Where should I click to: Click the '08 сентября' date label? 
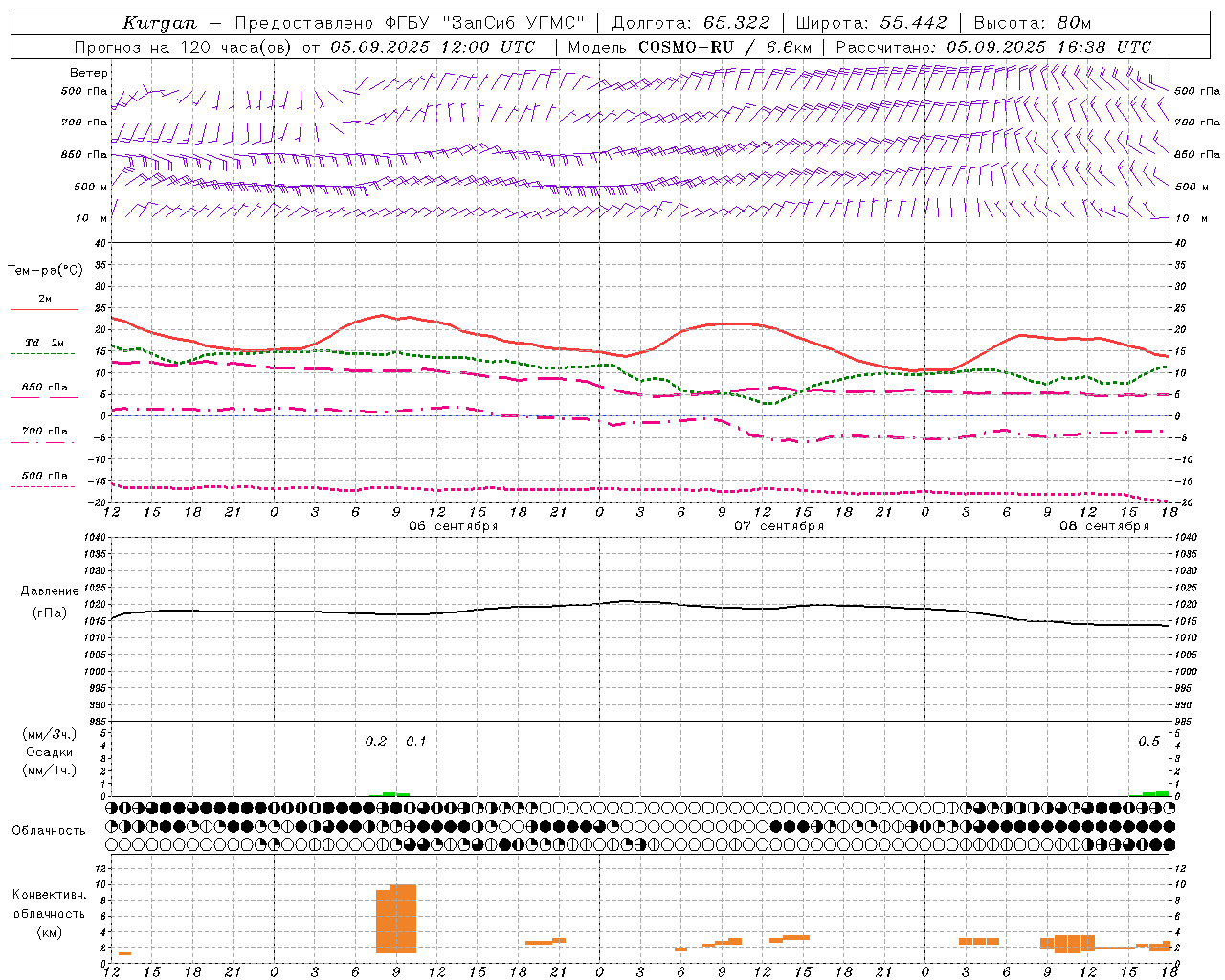pos(1104,526)
